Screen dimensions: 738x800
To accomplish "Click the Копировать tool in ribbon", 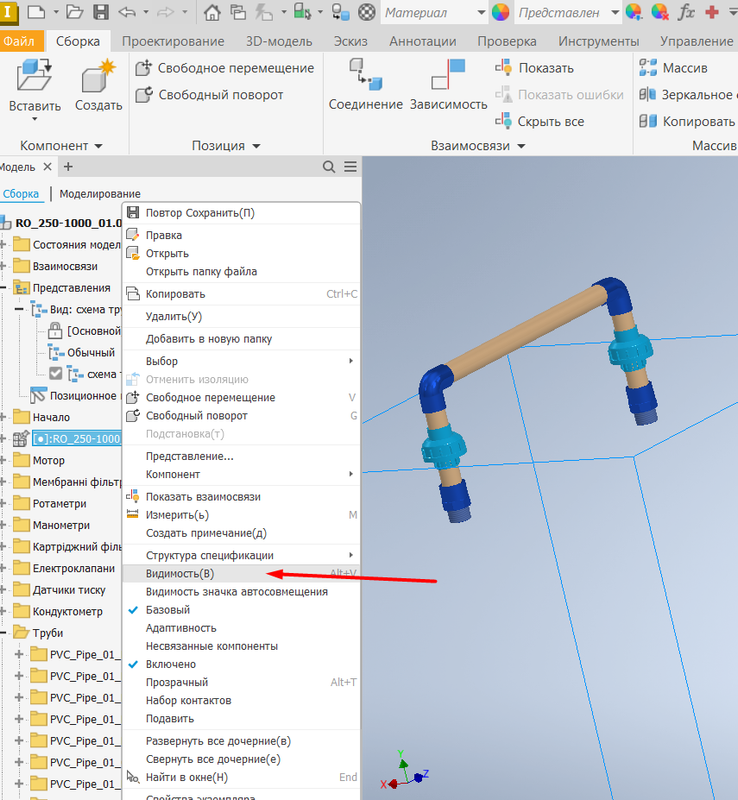I will tap(687, 121).
